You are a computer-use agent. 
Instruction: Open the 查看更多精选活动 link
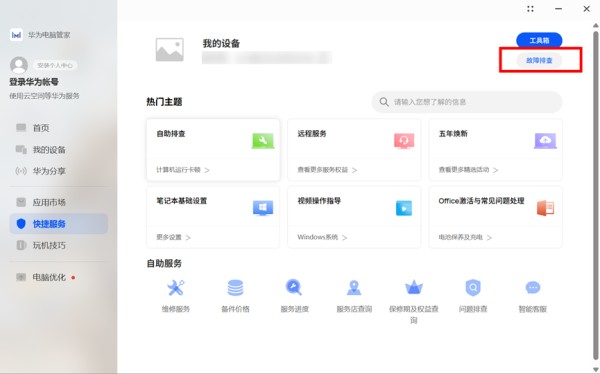tap(468, 170)
